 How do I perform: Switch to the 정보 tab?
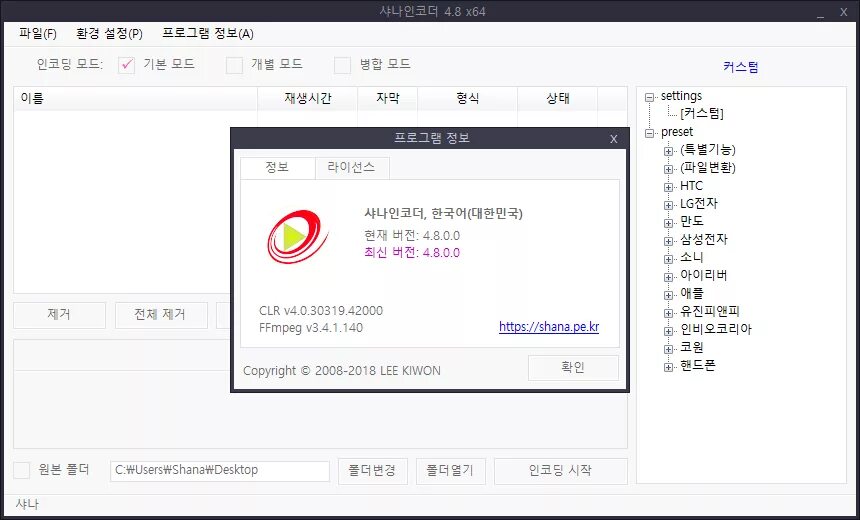(278, 168)
